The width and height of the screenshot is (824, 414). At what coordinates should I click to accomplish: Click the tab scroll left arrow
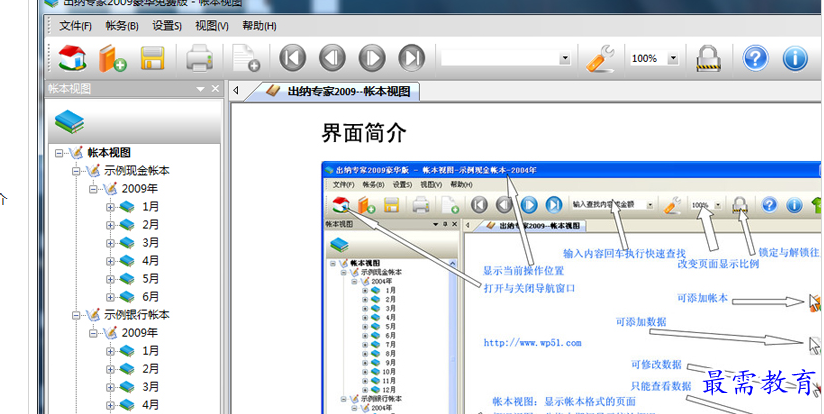coord(236,90)
